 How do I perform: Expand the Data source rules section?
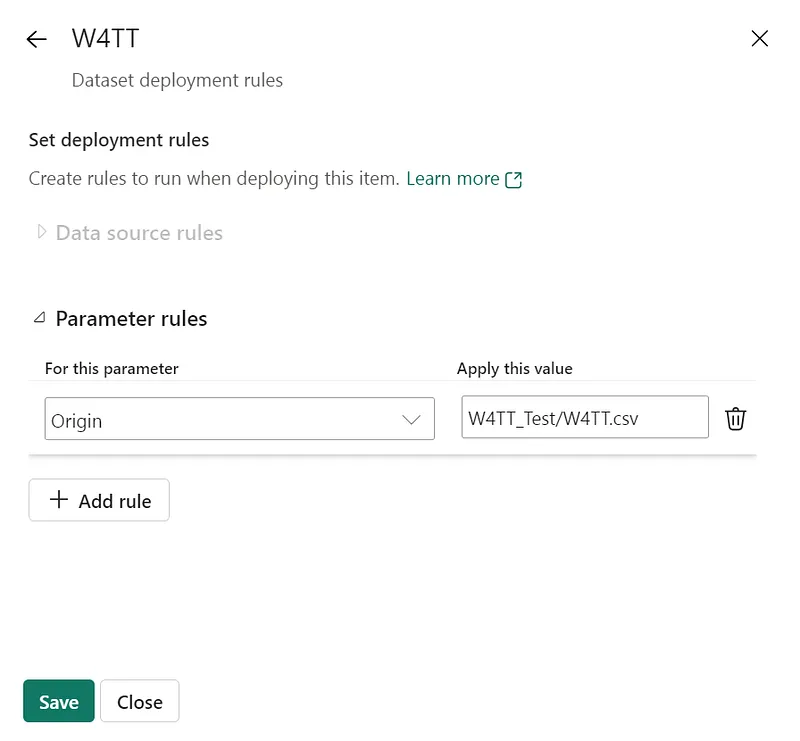pos(41,232)
